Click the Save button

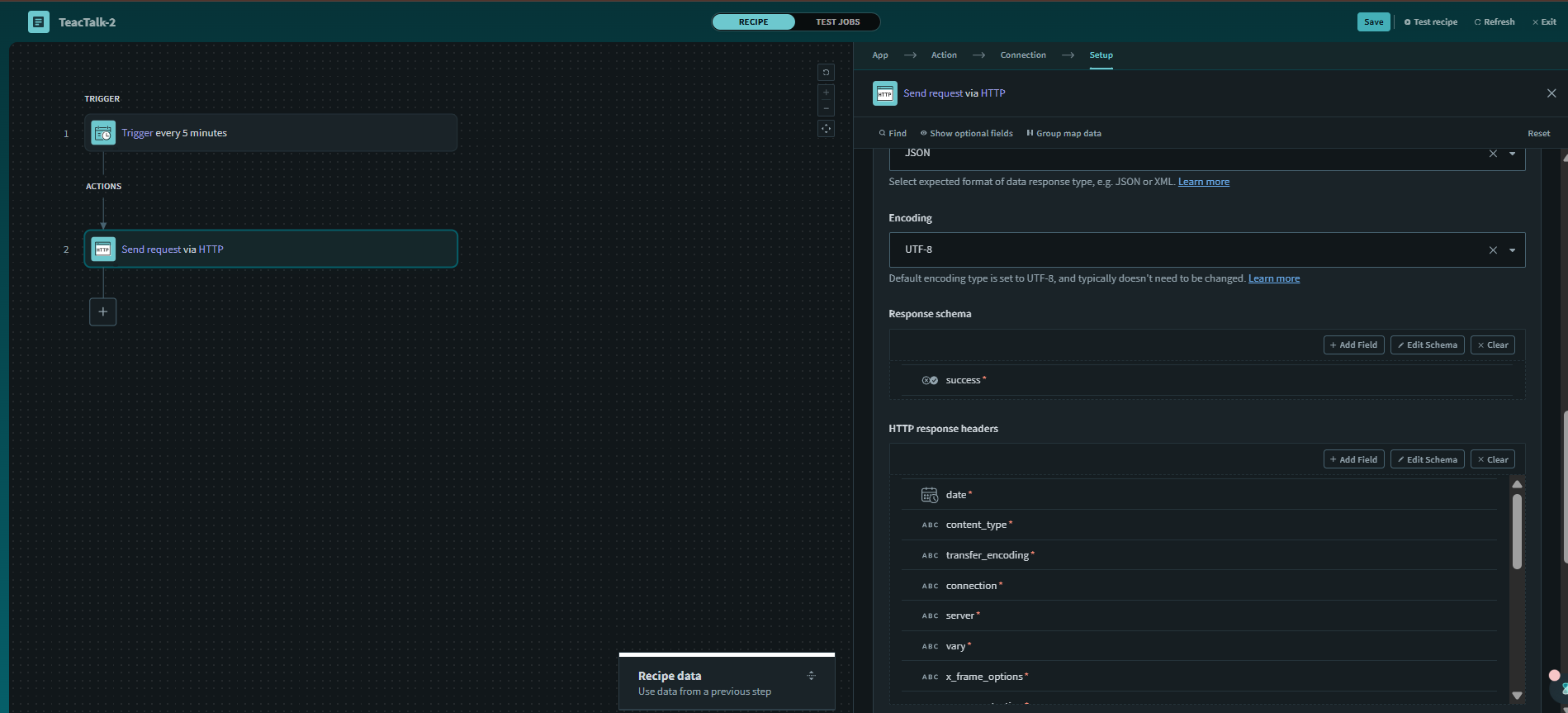(x=1373, y=22)
